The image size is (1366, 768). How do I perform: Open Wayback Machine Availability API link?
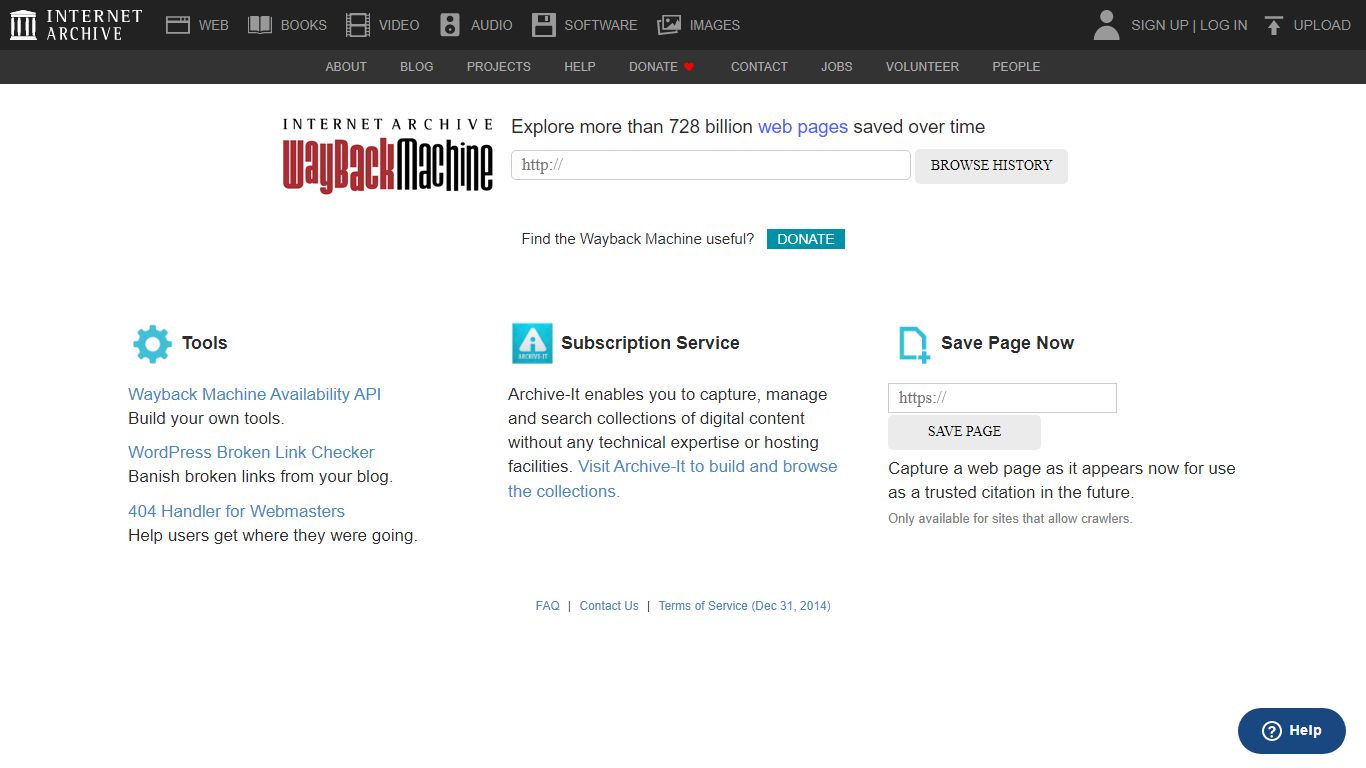pos(254,394)
